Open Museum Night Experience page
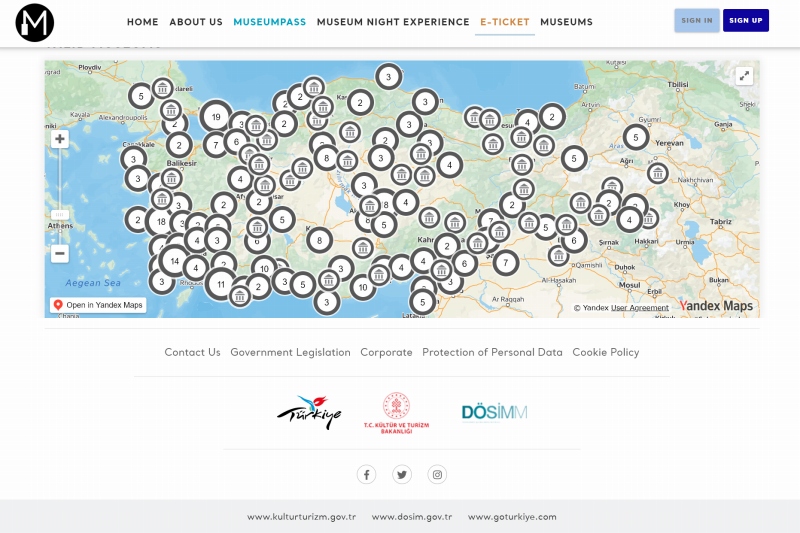 tap(393, 22)
